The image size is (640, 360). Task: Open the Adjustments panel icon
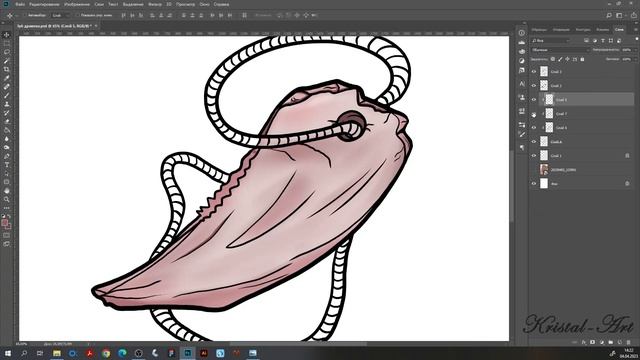pyautogui.click(x=522, y=60)
